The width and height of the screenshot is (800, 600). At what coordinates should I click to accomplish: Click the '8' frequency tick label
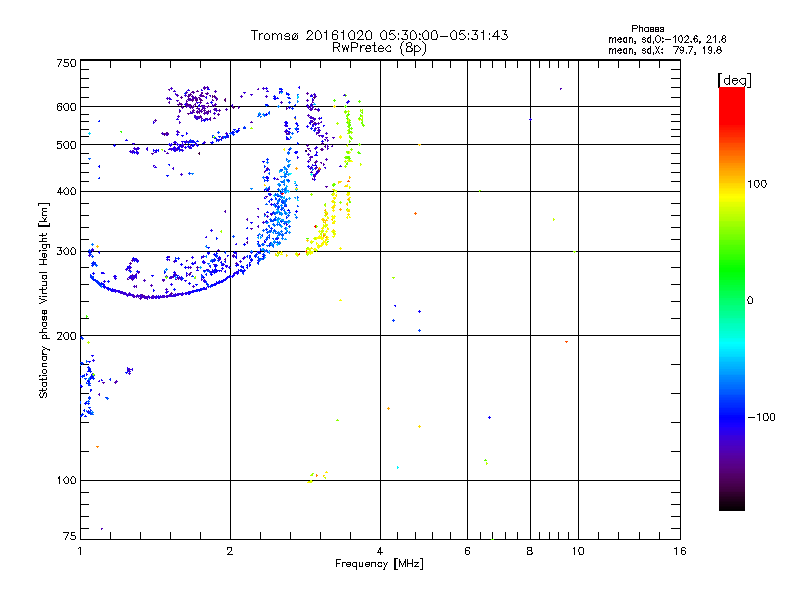click(x=530, y=551)
